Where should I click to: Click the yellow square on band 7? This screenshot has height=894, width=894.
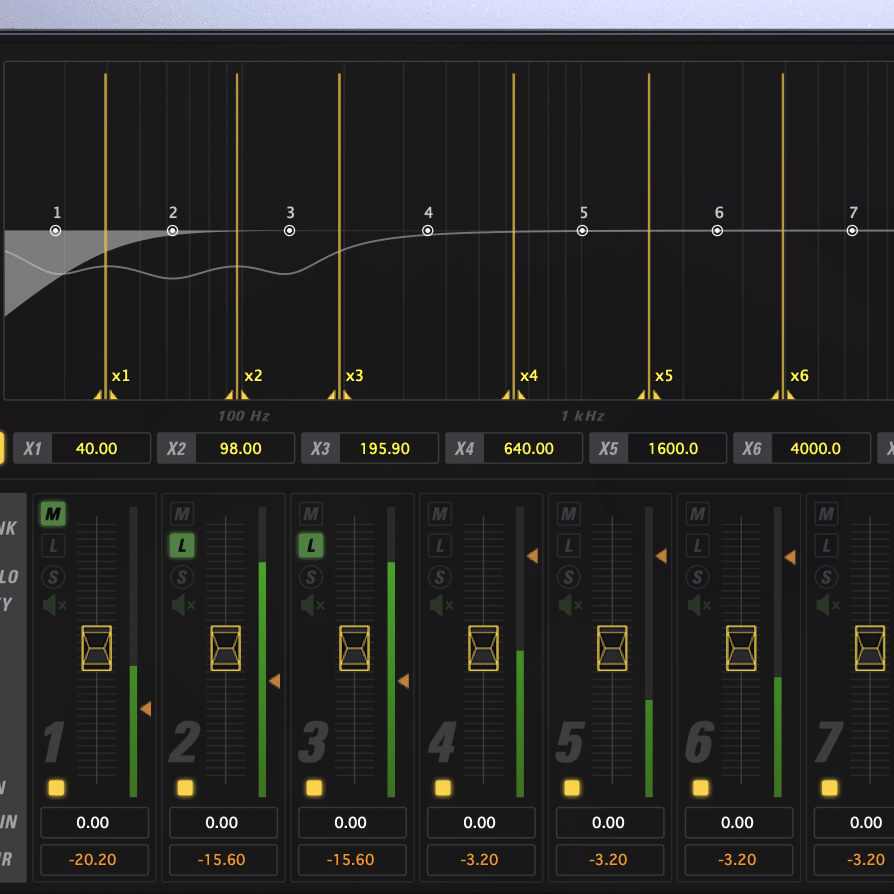[830, 788]
